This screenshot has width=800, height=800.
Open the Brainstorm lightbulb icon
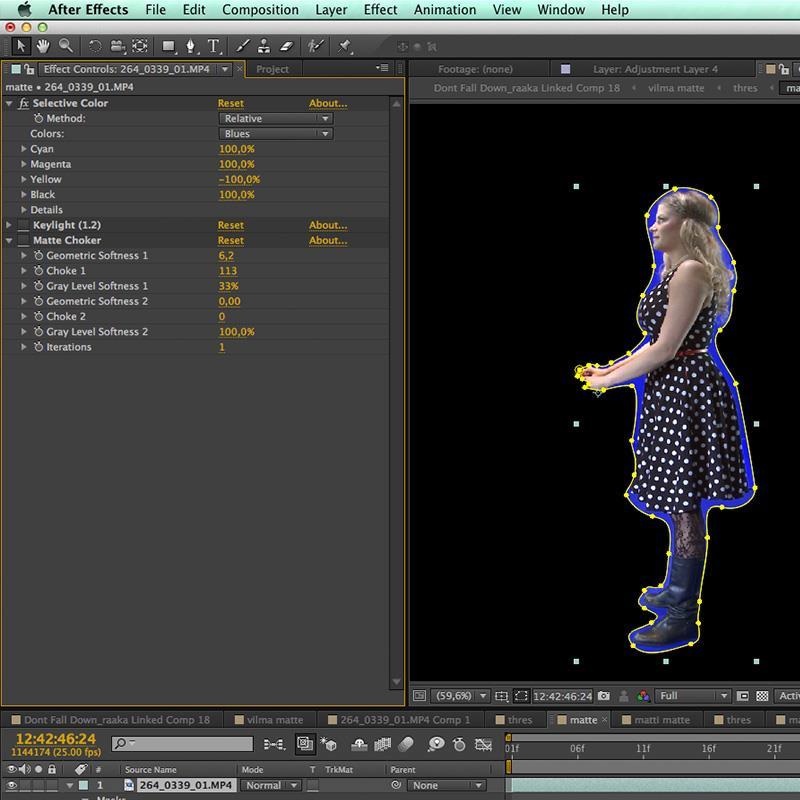[x=436, y=744]
